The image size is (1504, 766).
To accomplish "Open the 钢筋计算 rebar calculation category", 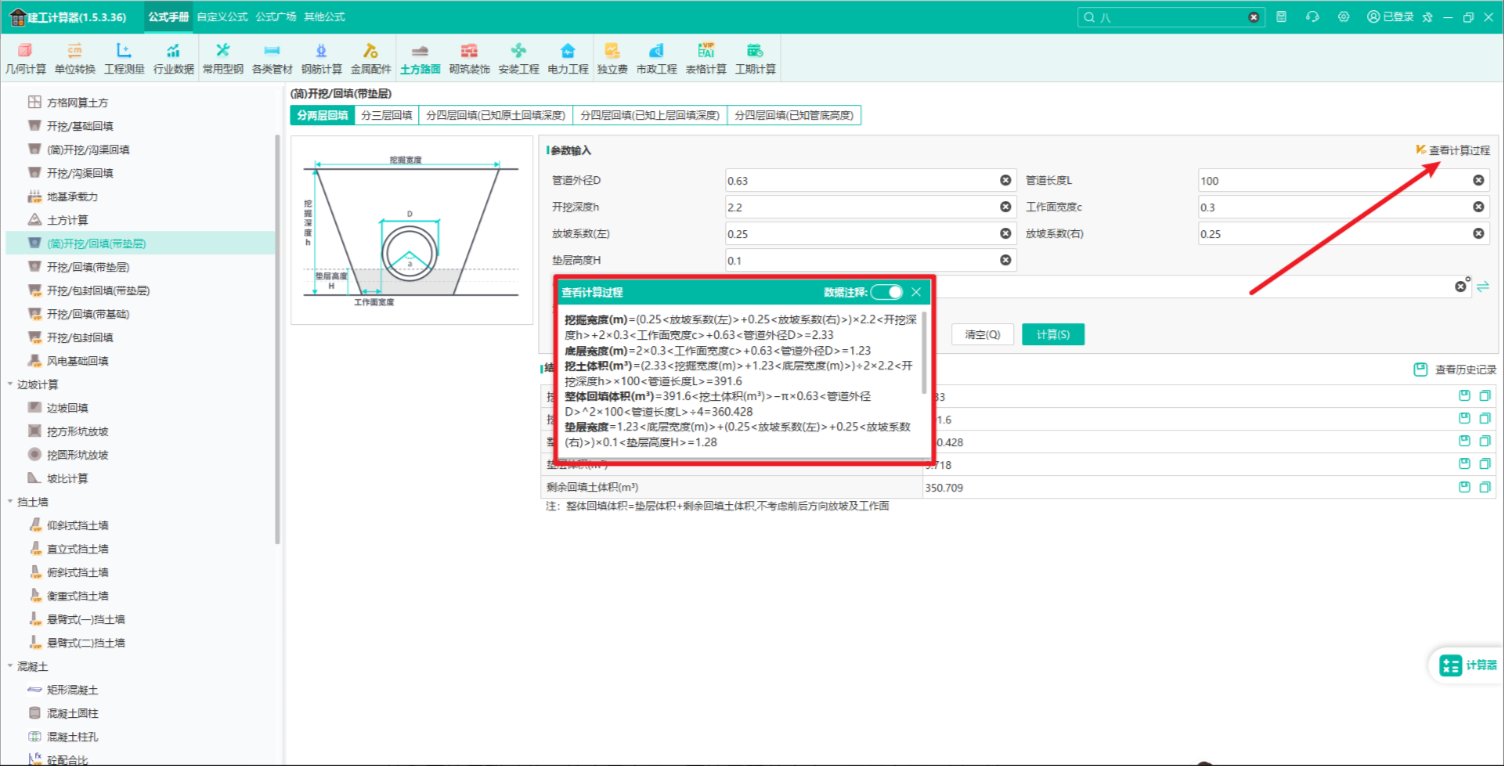I will 321,59.
